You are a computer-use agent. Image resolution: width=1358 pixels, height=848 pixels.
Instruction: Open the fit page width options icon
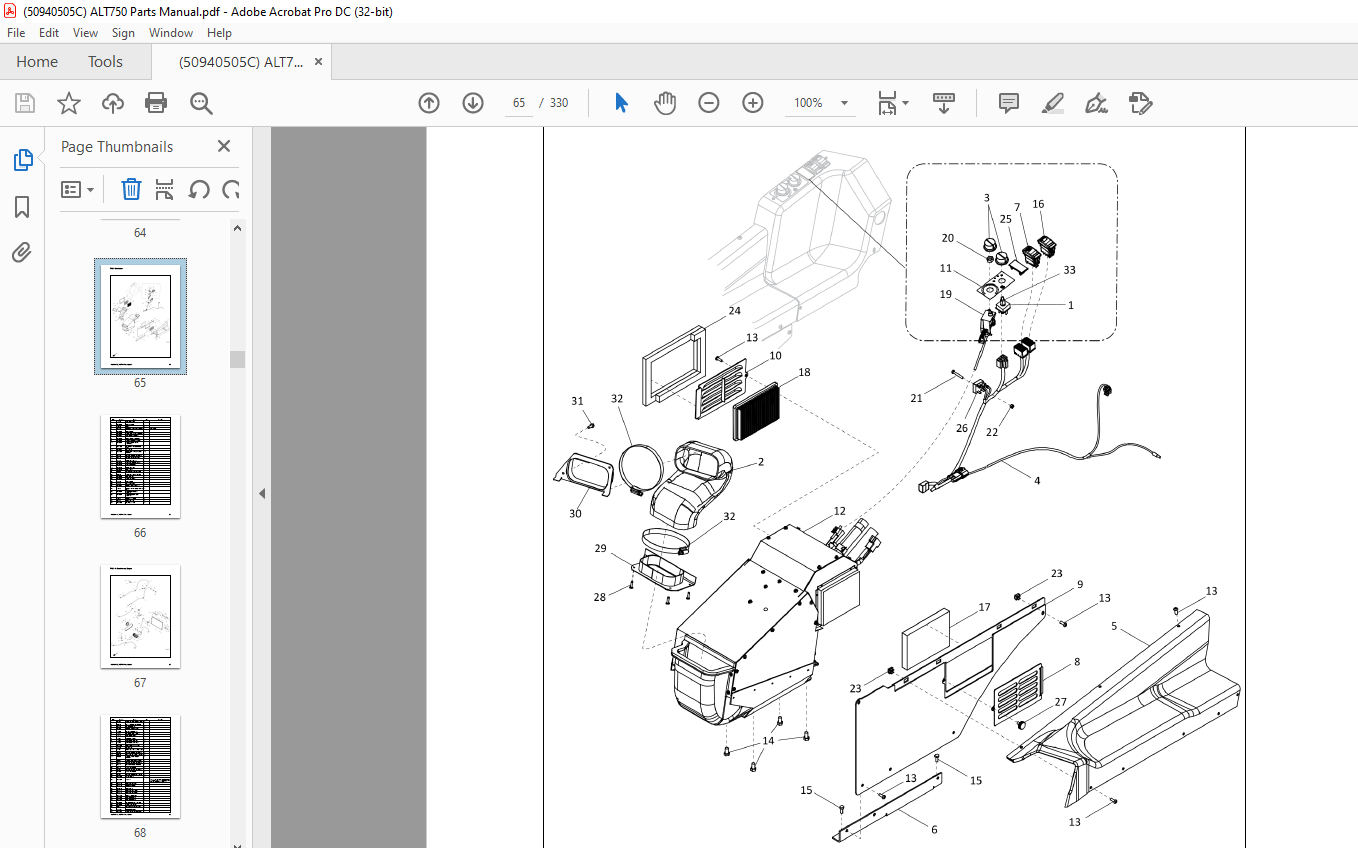click(887, 103)
